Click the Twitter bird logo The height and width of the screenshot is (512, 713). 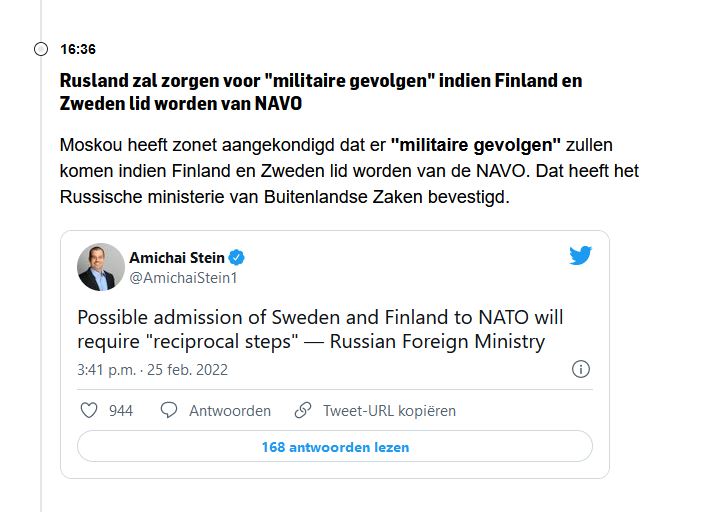click(x=581, y=256)
